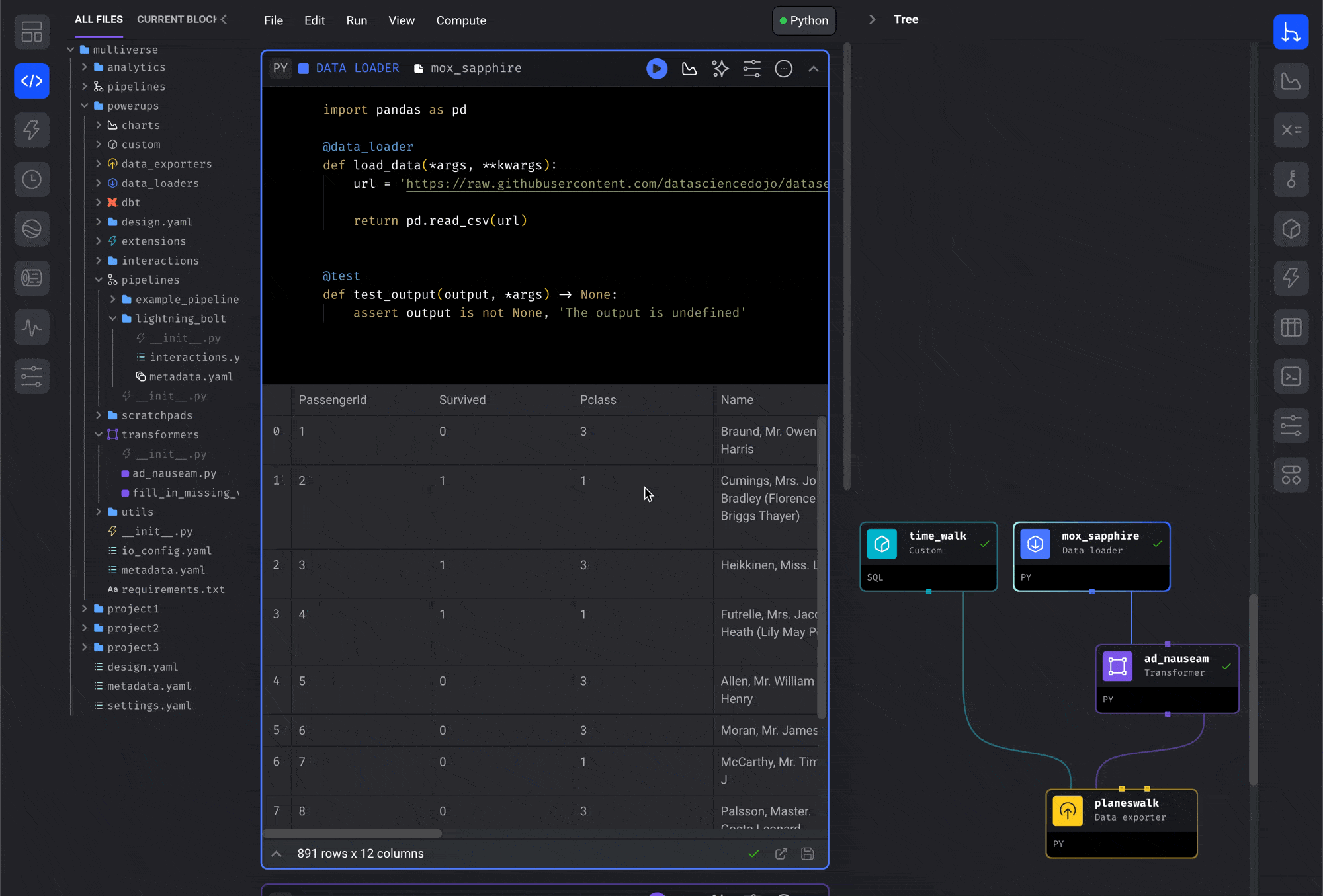Open the more options circle icon in block header

click(x=783, y=69)
